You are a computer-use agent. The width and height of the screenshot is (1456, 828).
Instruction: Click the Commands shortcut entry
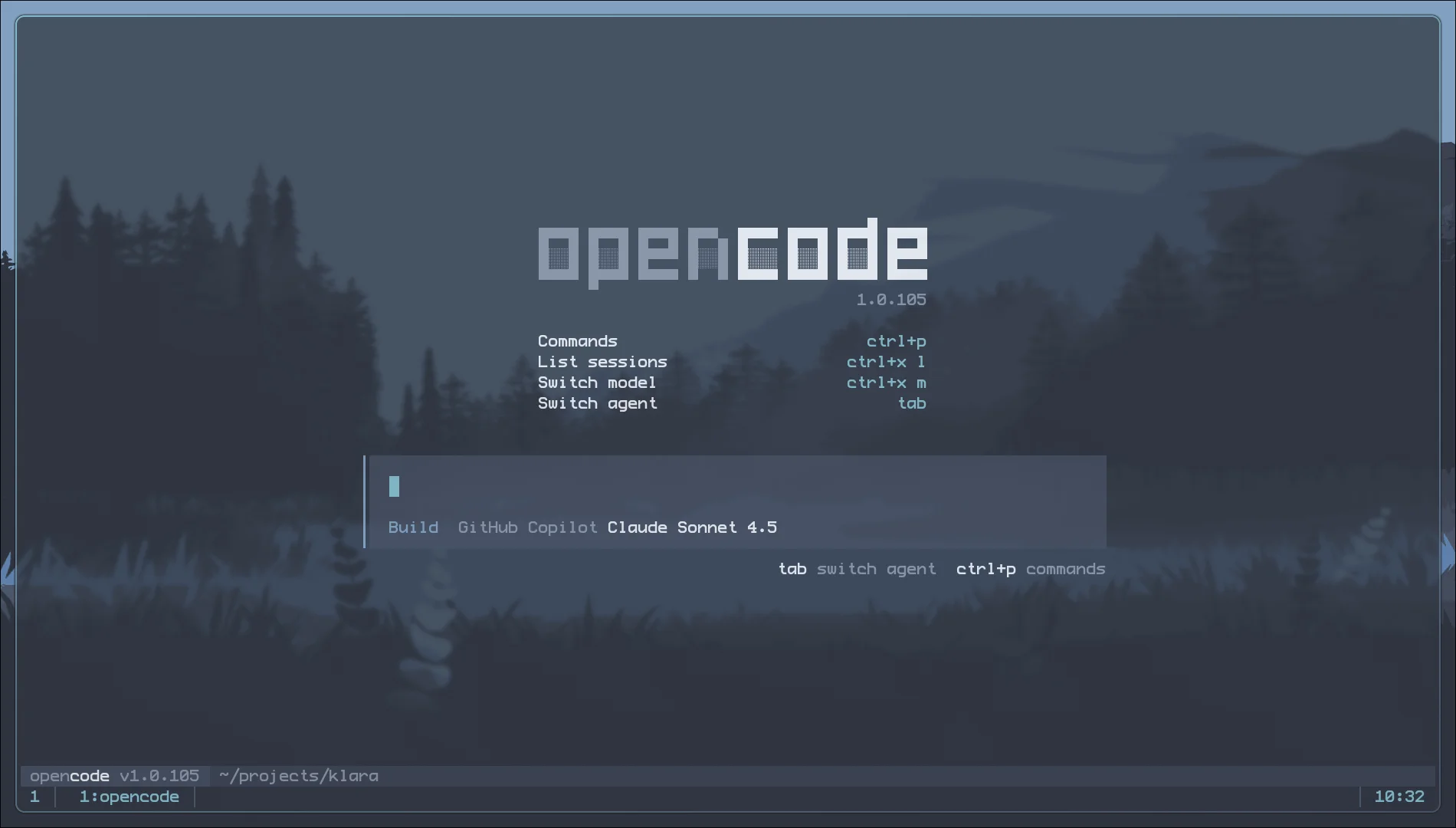[577, 341]
